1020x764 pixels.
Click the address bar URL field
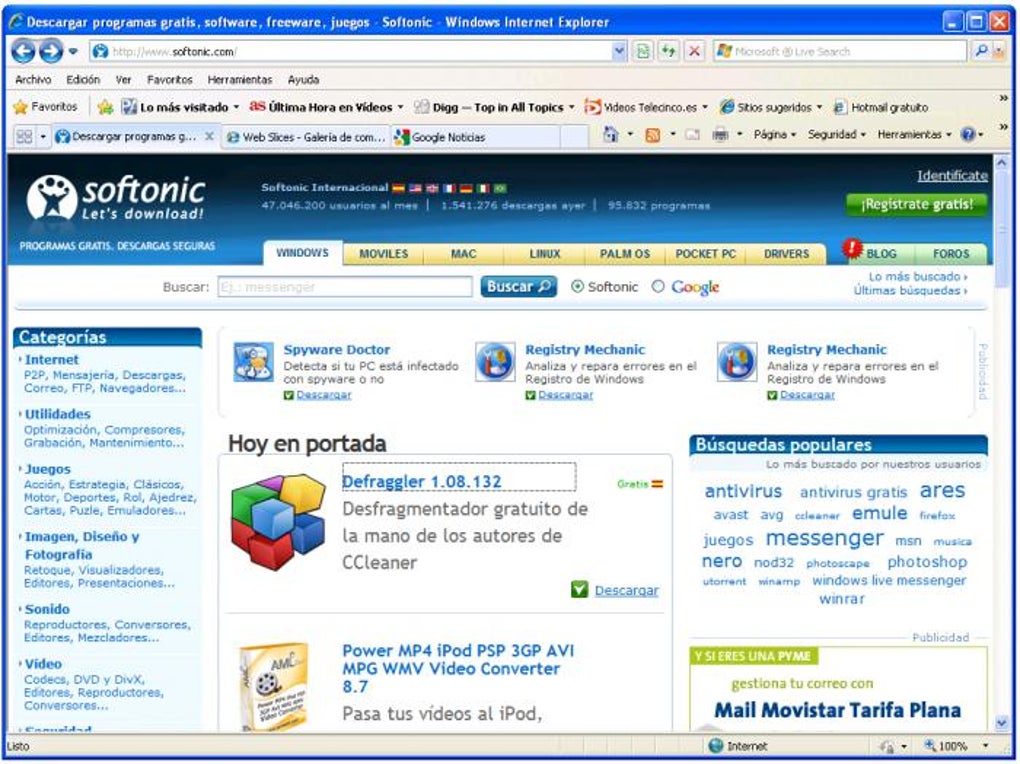[351, 51]
